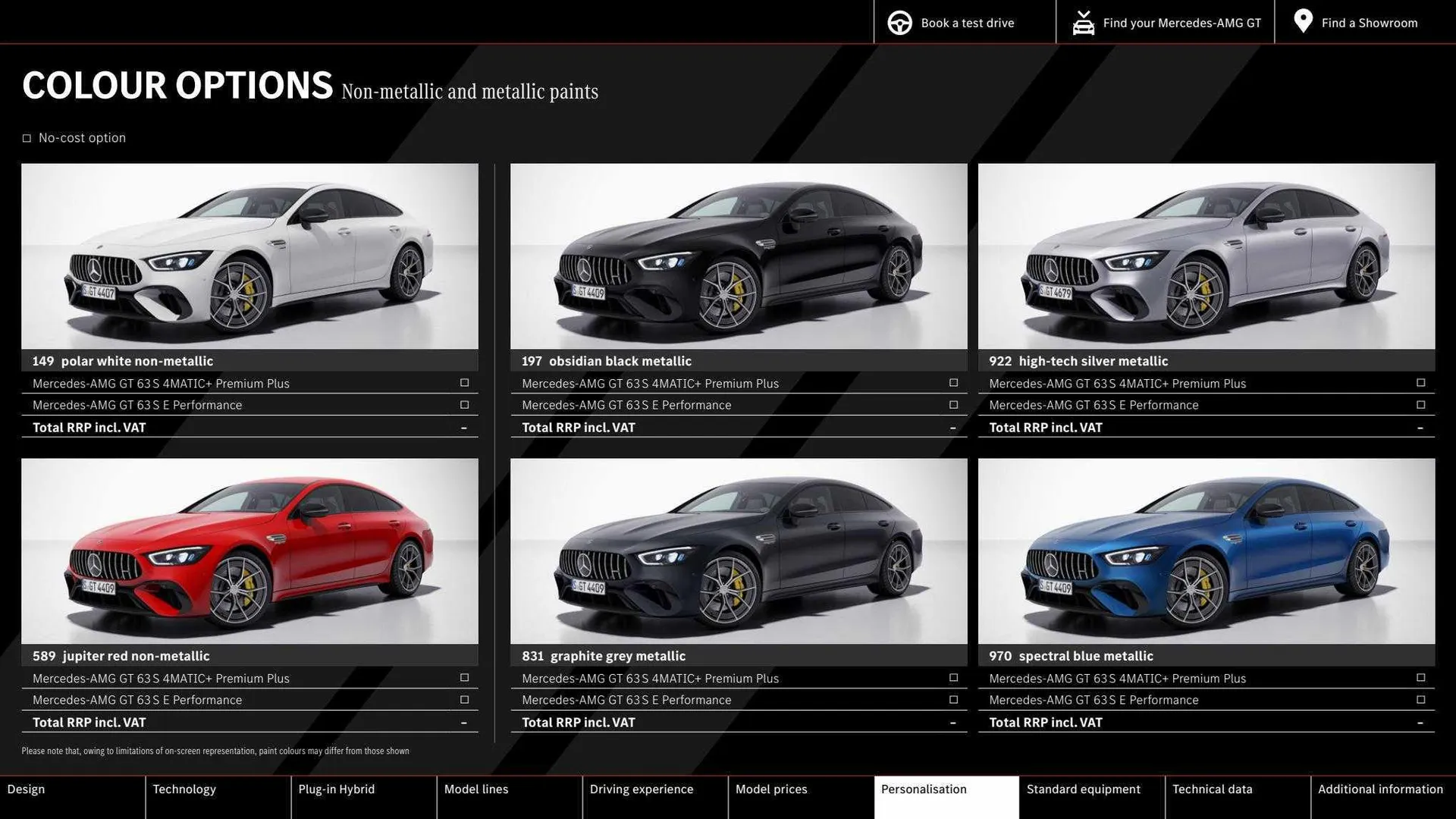Click the Find a Showroom link

1370,22
